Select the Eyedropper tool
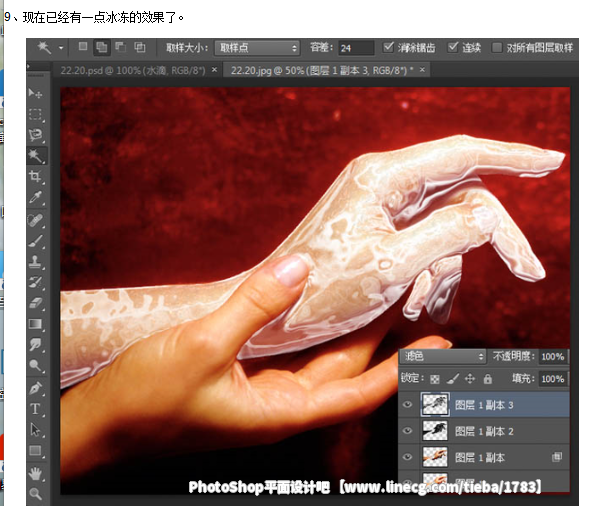 (x=35, y=198)
